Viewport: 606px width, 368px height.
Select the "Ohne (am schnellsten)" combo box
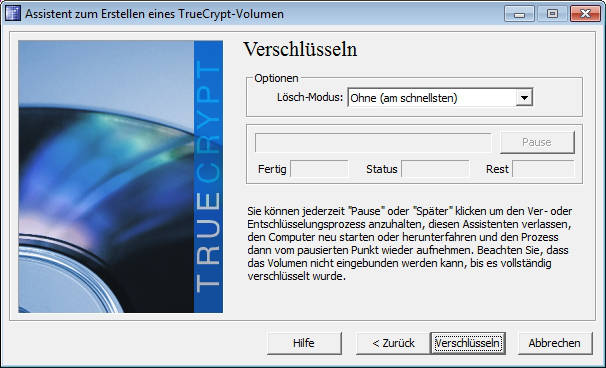click(x=440, y=98)
